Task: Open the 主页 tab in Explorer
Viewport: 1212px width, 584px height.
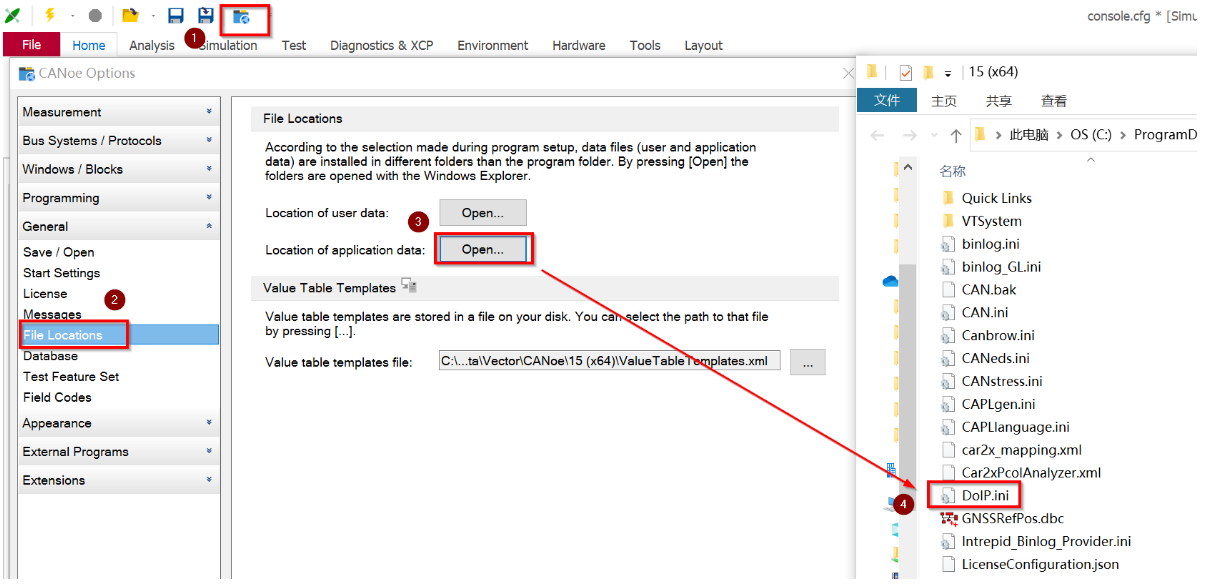Action: click(x=944, y=101)
